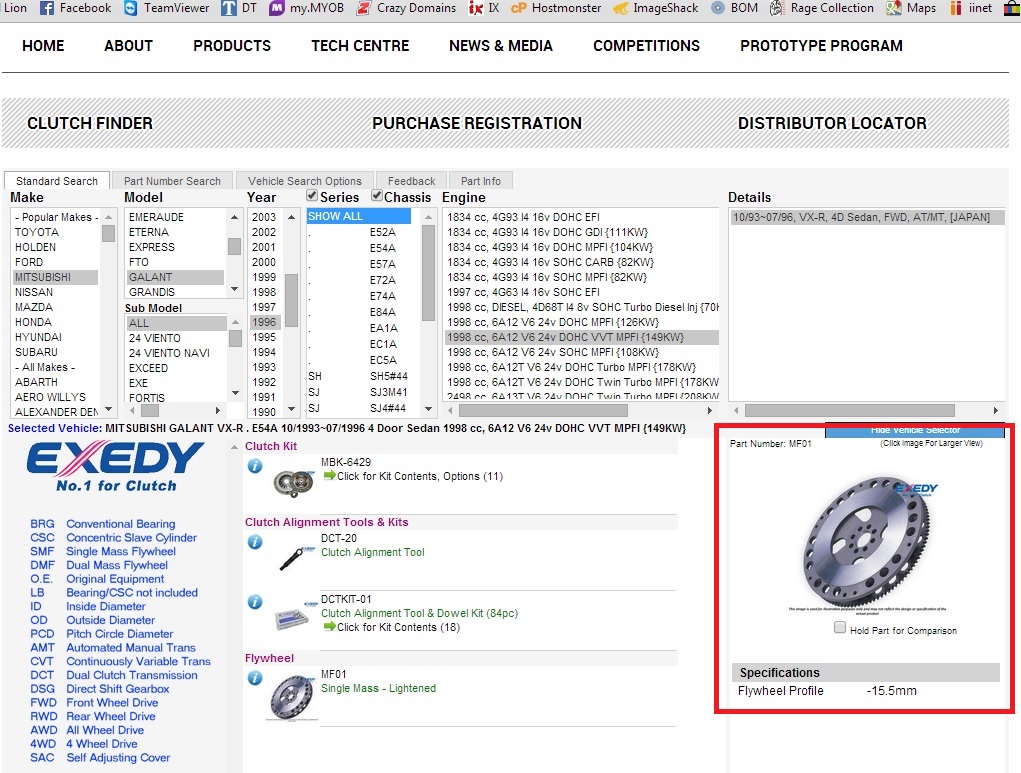Open the Feedback tab
Viewport: 1021px width, 773px height.
coord(411,180)
